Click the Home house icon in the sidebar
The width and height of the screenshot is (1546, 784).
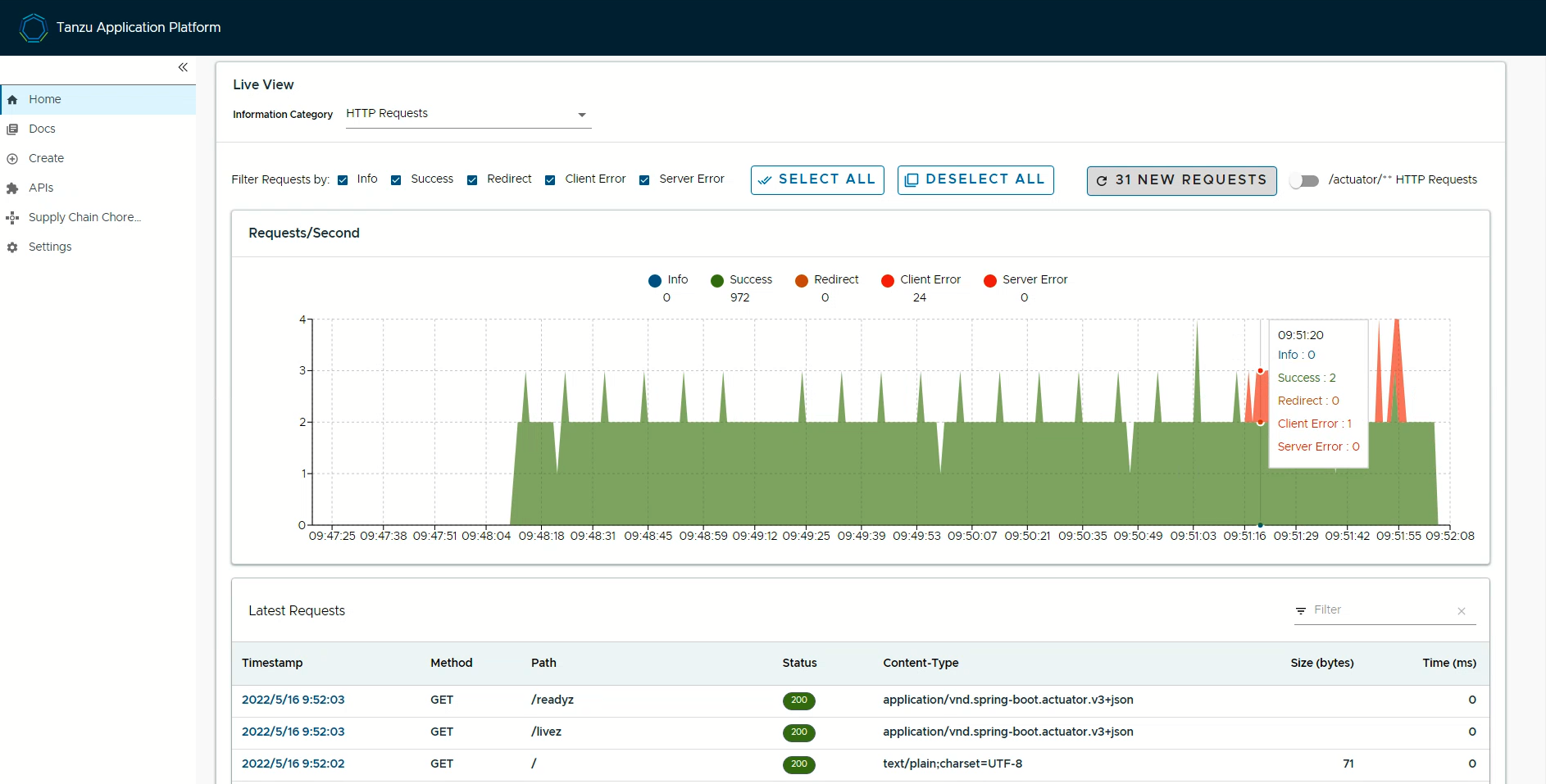12,100
